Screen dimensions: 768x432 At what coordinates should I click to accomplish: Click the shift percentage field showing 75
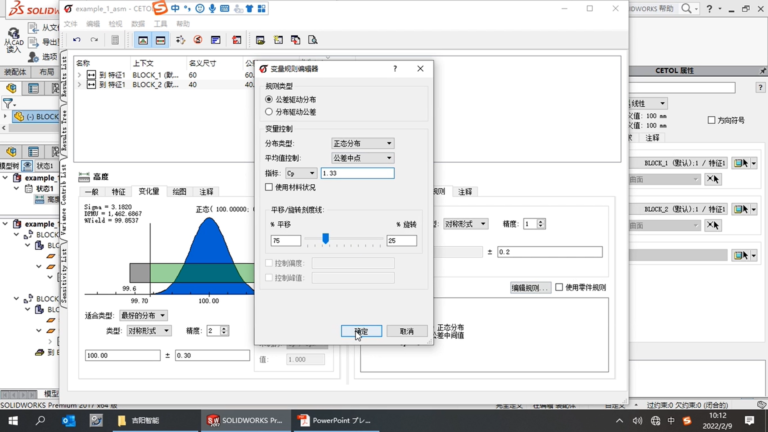coord(286,240)
